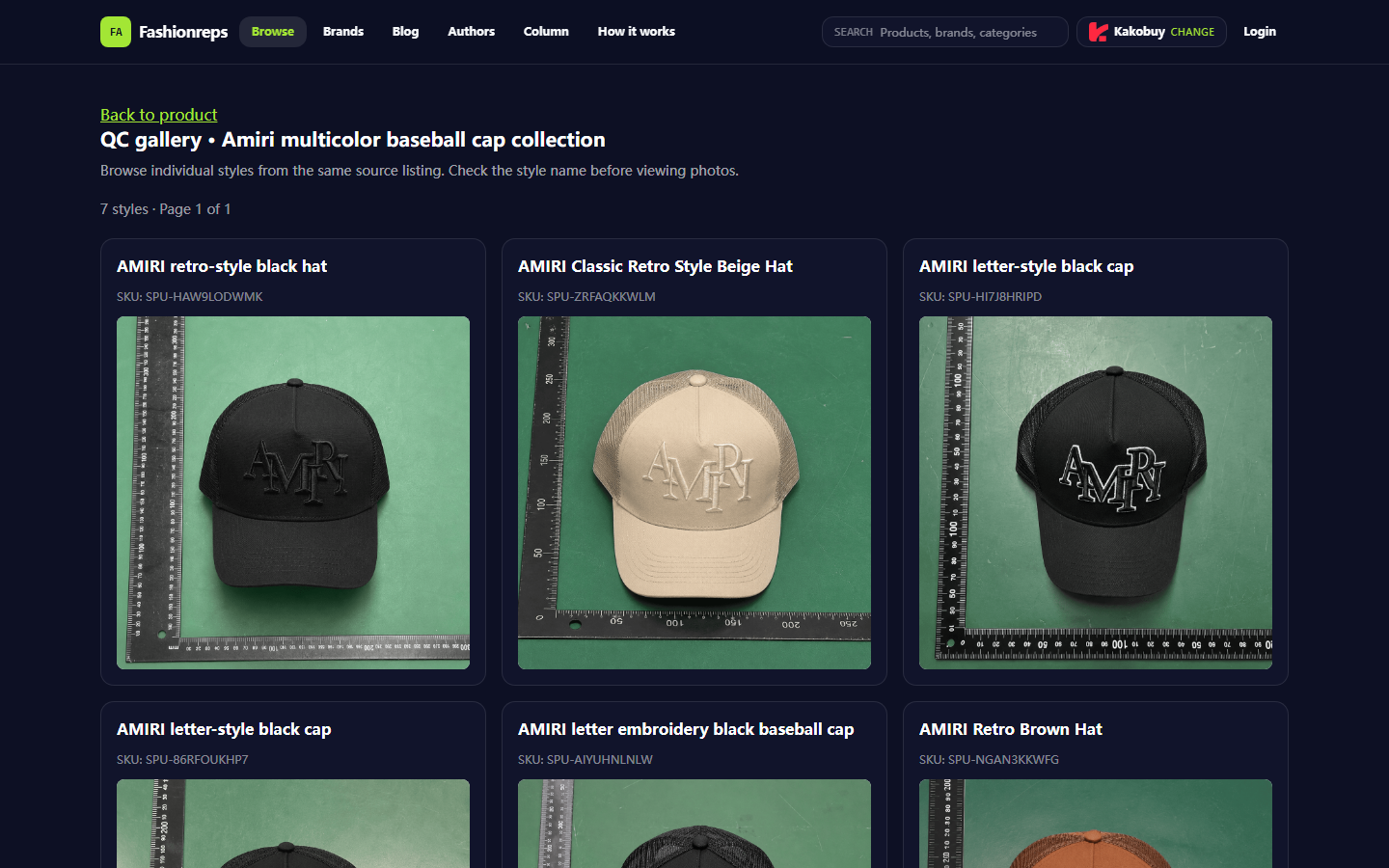1389x868 pixels.
Task: Follow the Back to product link
Action: tap(159, 115)
